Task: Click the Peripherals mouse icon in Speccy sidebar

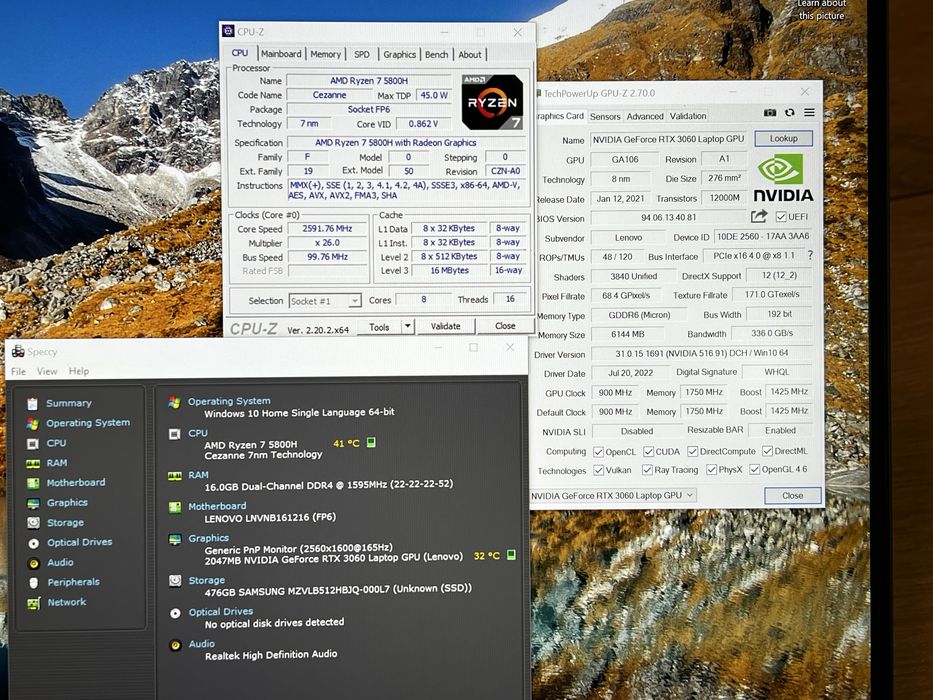Action: [34, 583]
